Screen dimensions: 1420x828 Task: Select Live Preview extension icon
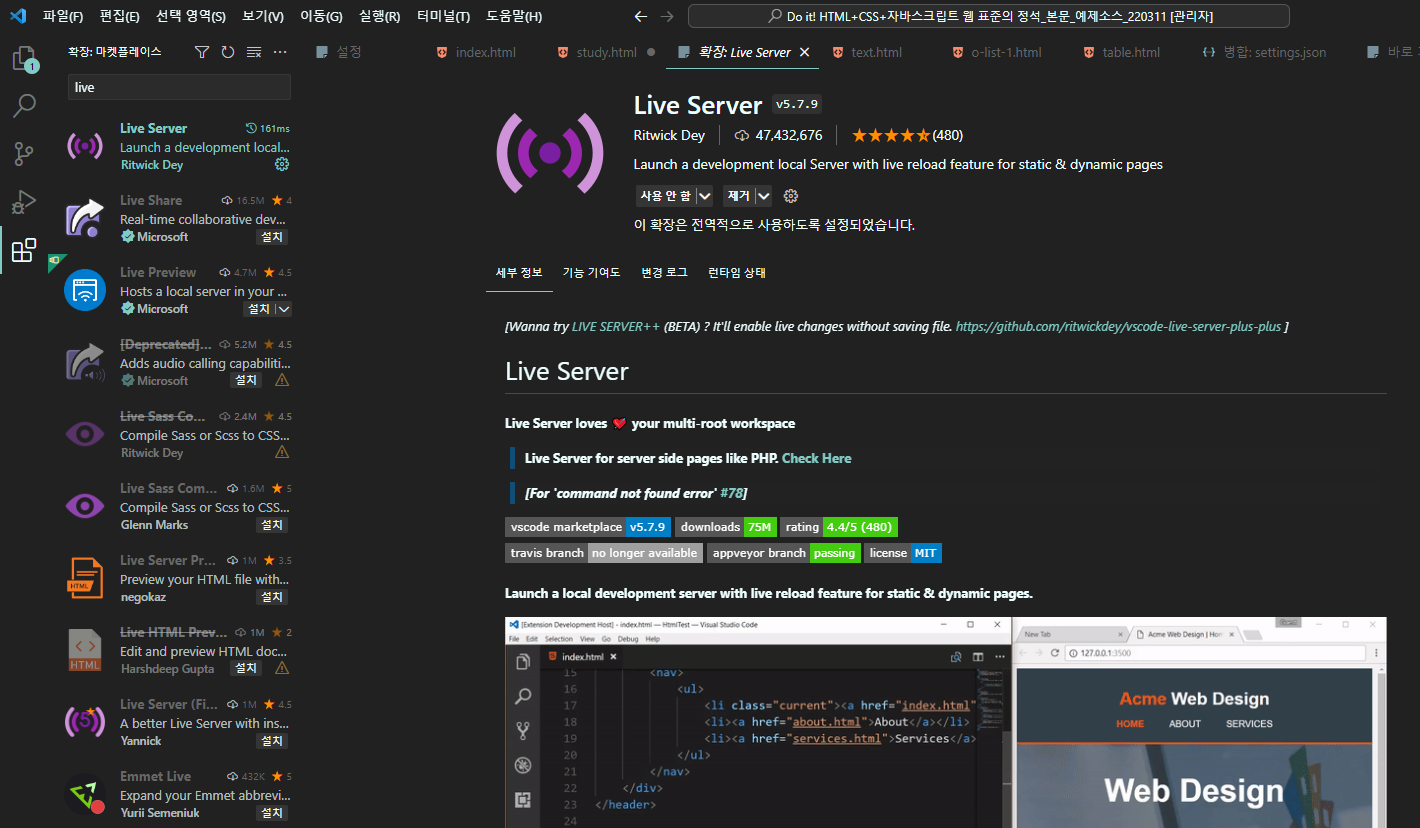(85, 290)
